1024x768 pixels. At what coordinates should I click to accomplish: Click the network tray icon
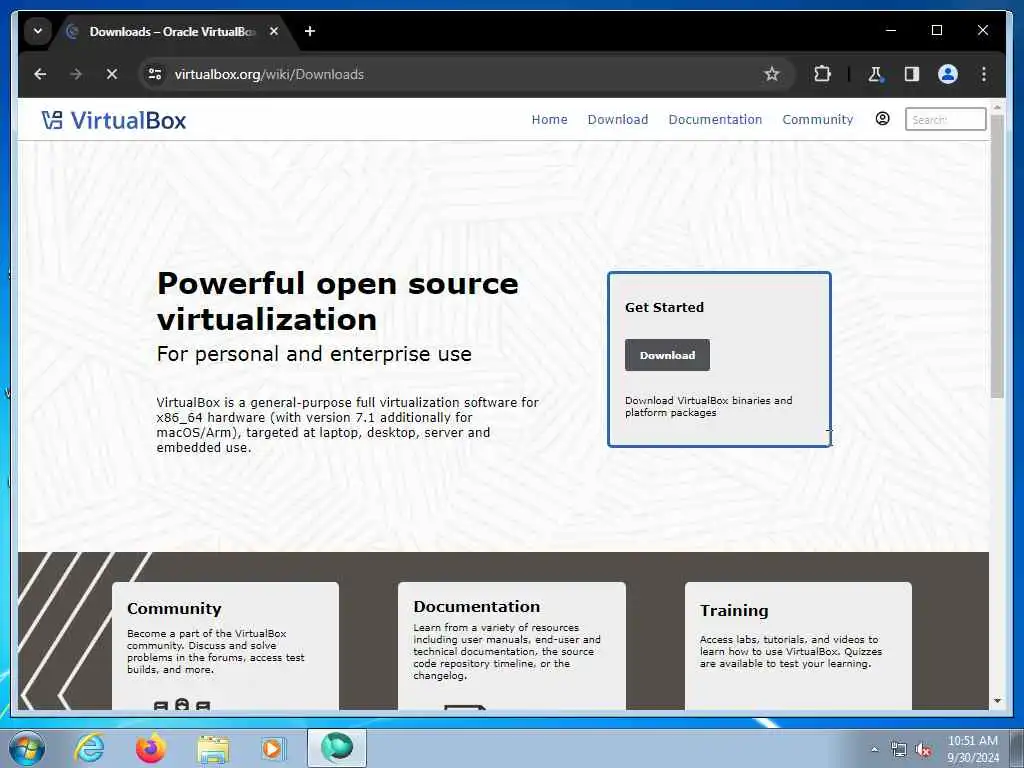pyautogui.click(x=899, y=750)
